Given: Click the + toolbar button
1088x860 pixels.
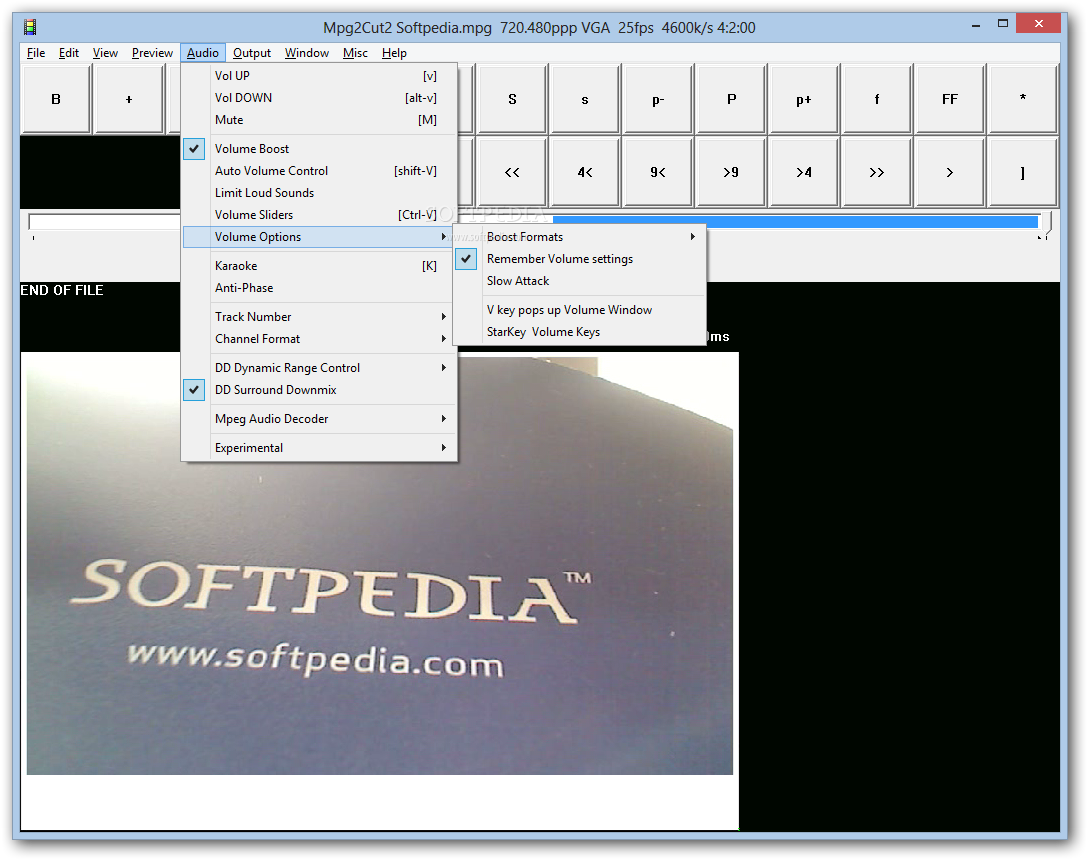Looking at the screenshot, I should click(129, 99).
